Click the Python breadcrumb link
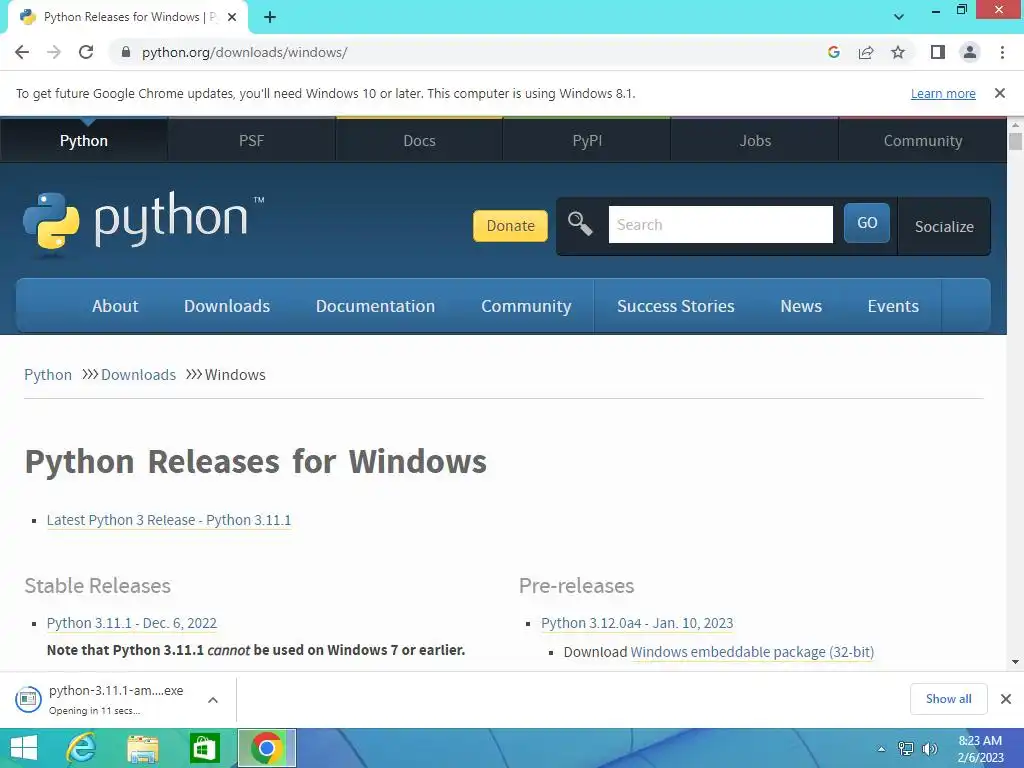Viewport: 1024px width, 768px height. tap(48, 375)
